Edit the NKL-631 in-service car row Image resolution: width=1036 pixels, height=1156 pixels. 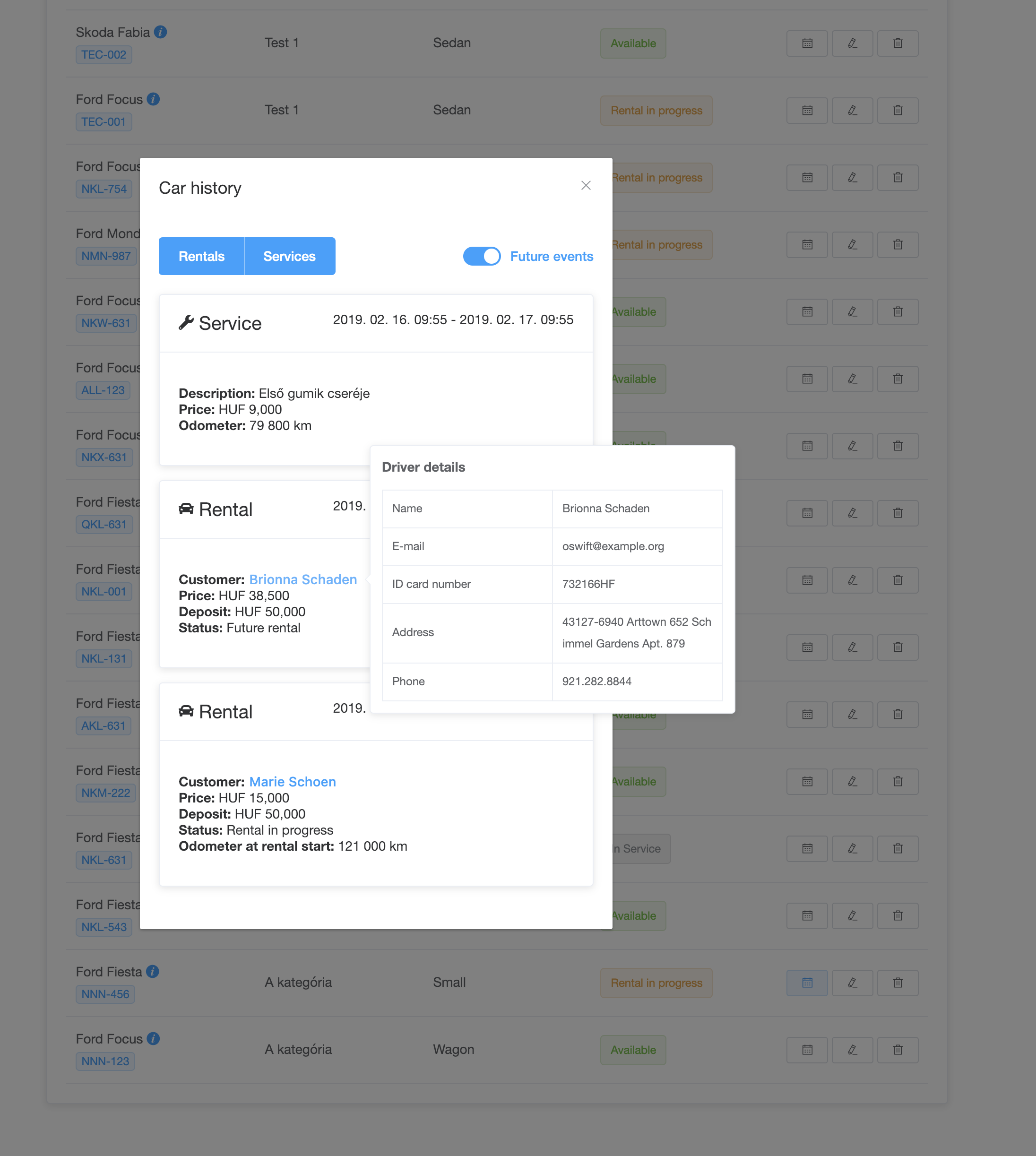pos(852,849)
